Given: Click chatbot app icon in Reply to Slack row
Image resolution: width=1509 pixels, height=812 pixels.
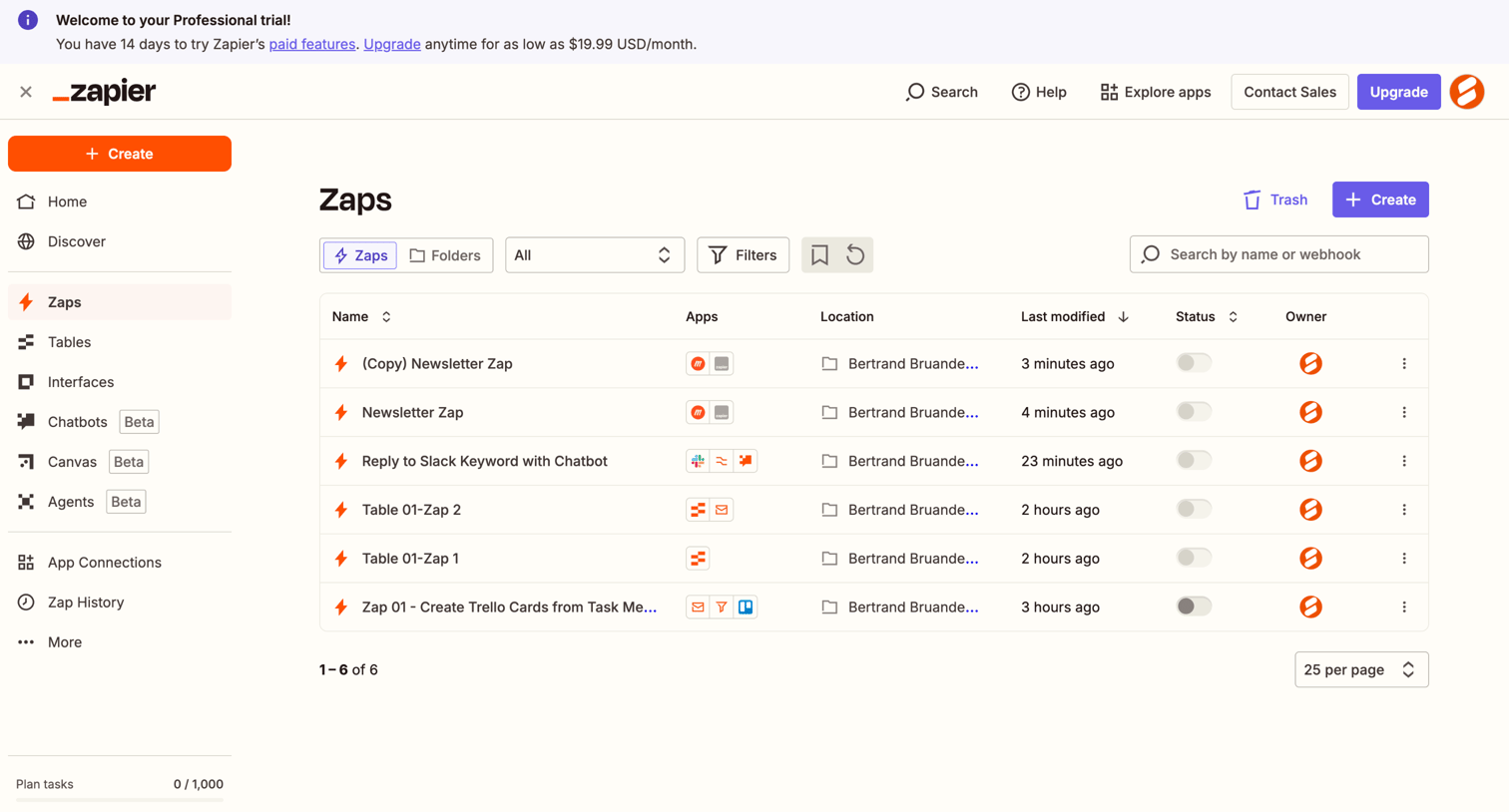Looking at the screenshot, I should (x=746, y=461).
